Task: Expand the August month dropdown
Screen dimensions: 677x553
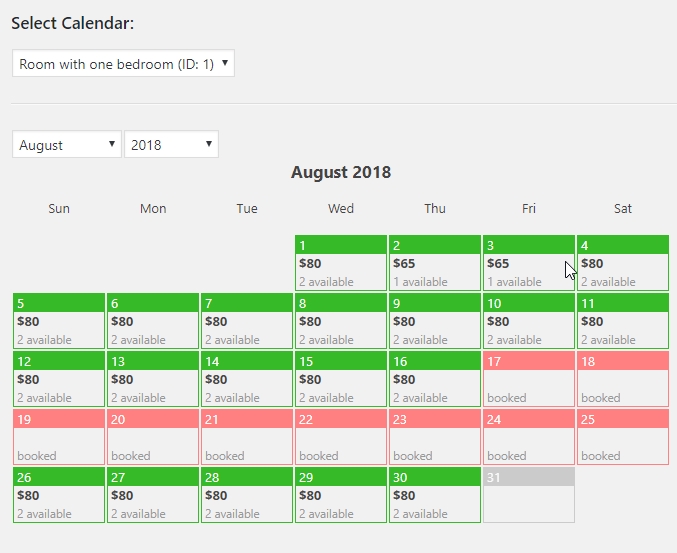Action: click(67, 145)
